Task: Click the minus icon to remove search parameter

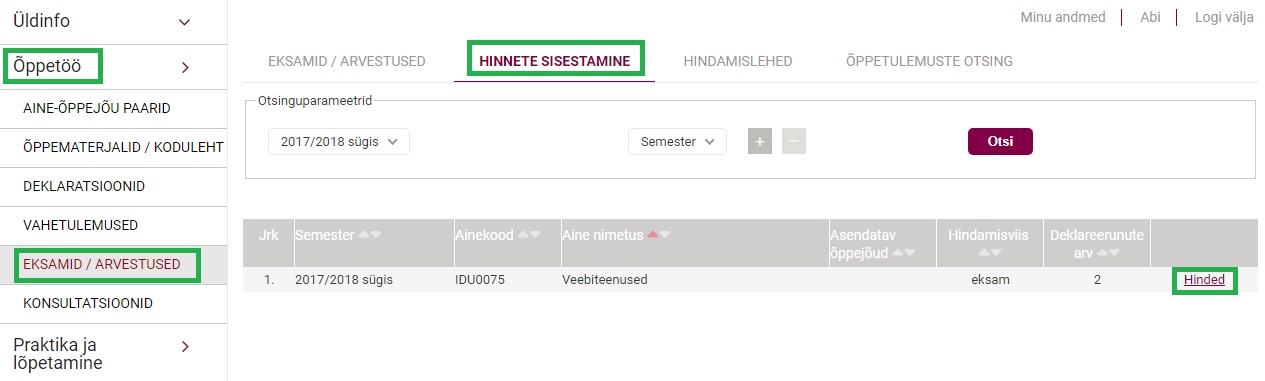Action: click(x=794, y=142)
